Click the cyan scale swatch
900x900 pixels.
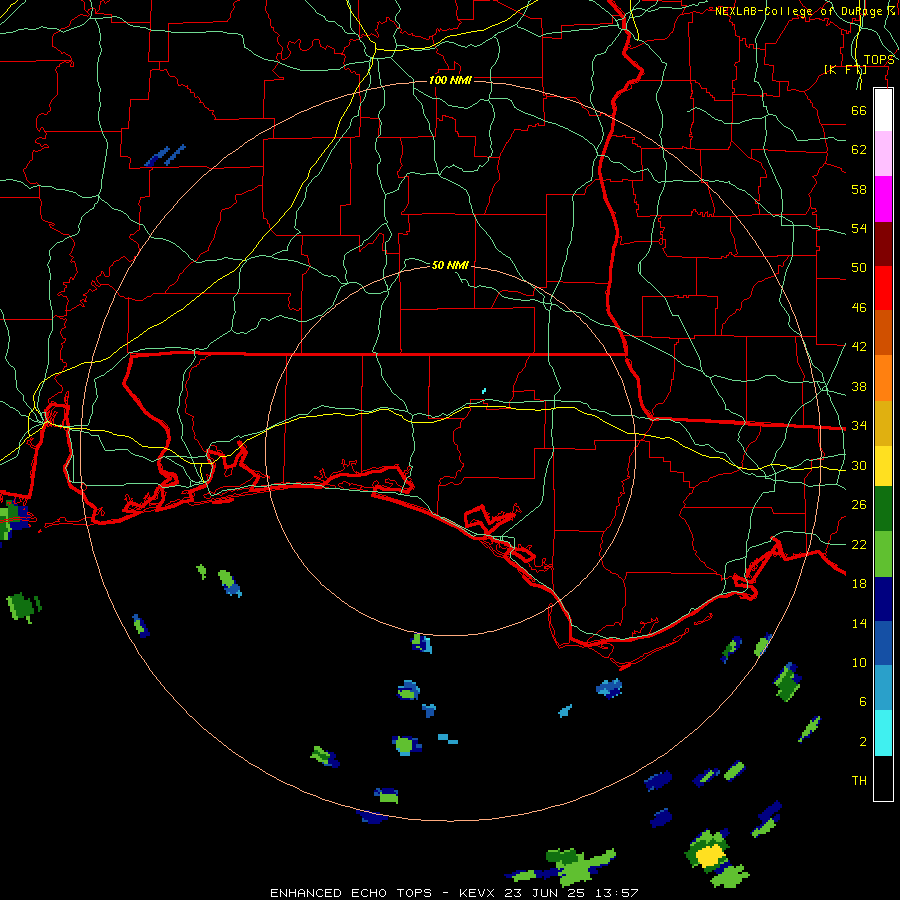click(x=883, y=733)
